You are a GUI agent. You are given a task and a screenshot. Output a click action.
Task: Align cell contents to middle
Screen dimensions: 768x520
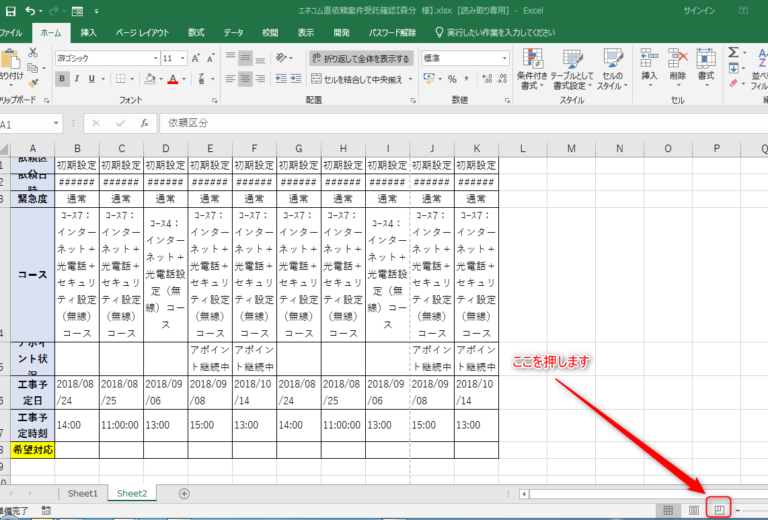245,58
